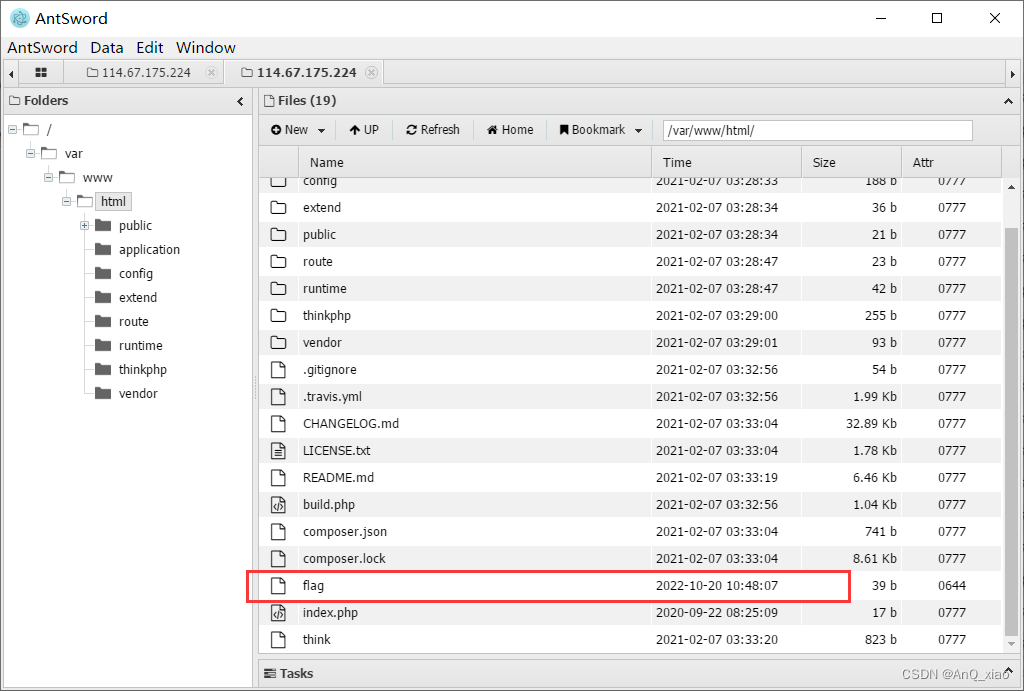Click the Tasks panel header
Viewport: 1024px width, 691px height.
coord(639,673)
